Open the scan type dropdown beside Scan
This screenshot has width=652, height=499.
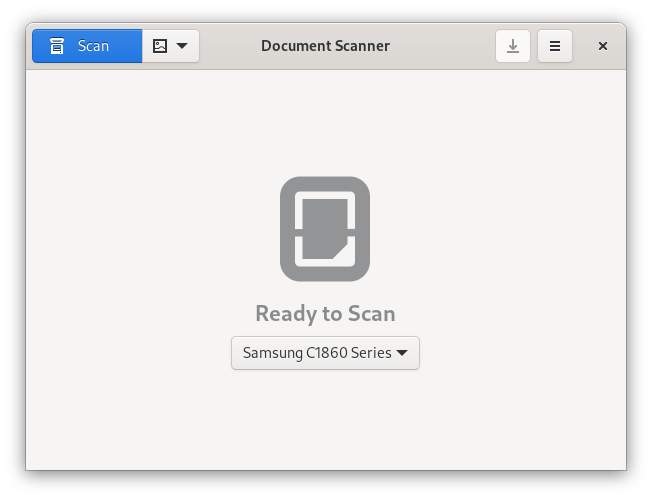point(170,46)
